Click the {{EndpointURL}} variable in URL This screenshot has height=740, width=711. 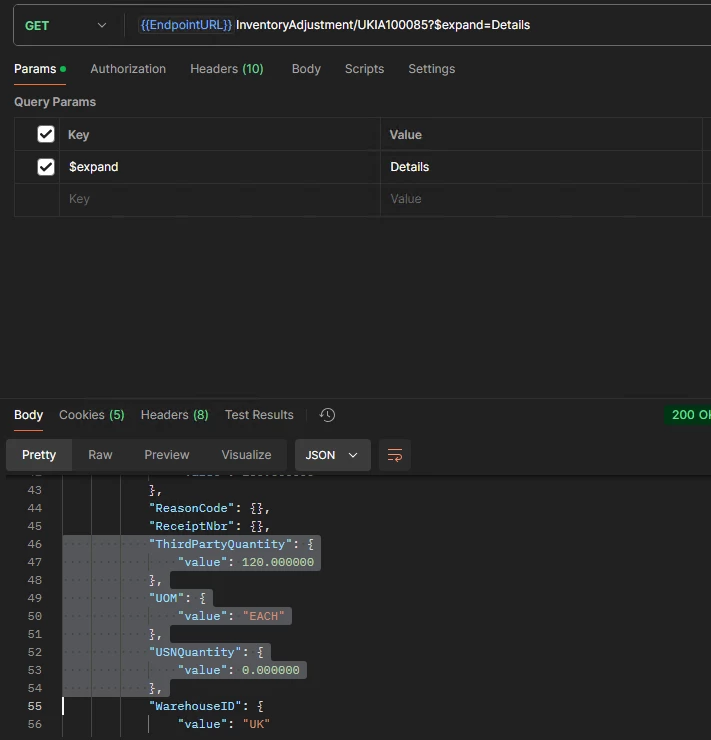click(186, 25)
